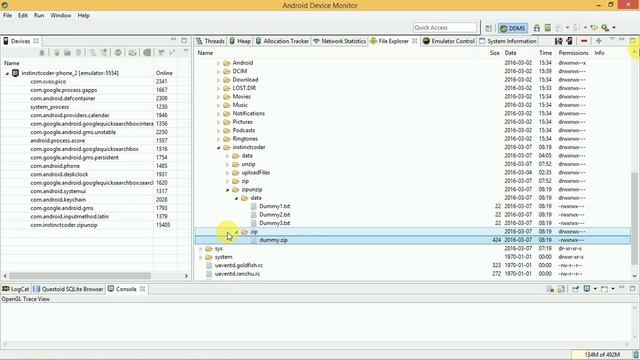Viewport: 640px width, 360px height.
Task: Select the Dummy3.txt file
Action: click(x=274, y=223)
